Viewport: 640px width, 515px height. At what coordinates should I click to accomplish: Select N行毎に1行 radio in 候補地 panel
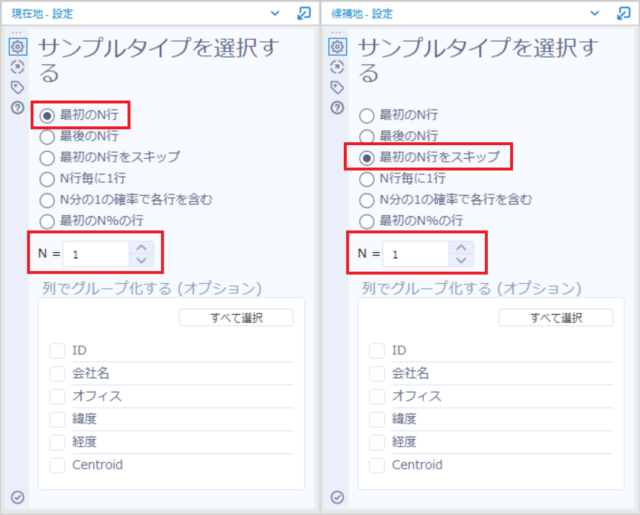[367, 179]
